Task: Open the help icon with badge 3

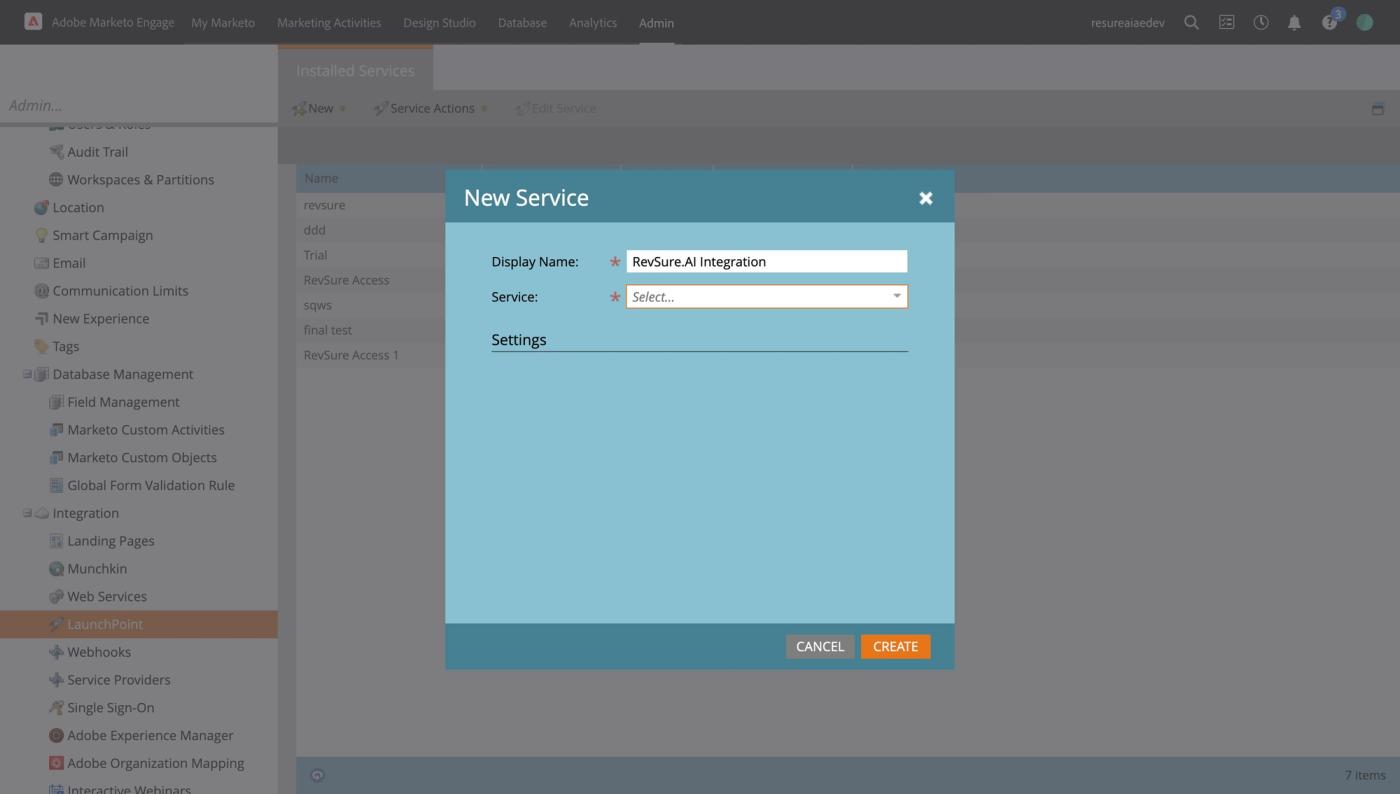Action: point(1330,21)
